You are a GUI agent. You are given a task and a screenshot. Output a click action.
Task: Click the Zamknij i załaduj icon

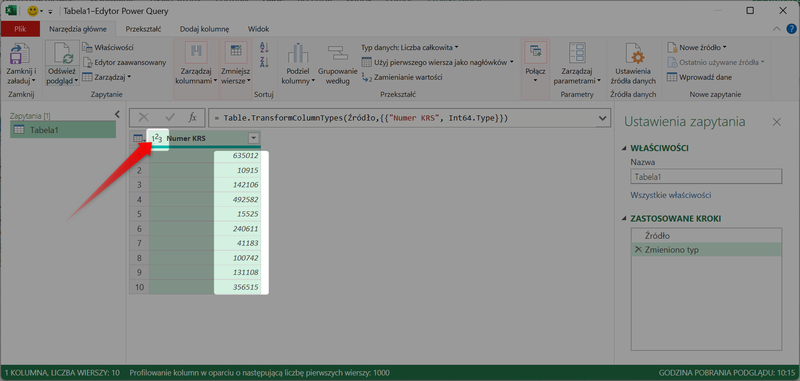[19, 53]
